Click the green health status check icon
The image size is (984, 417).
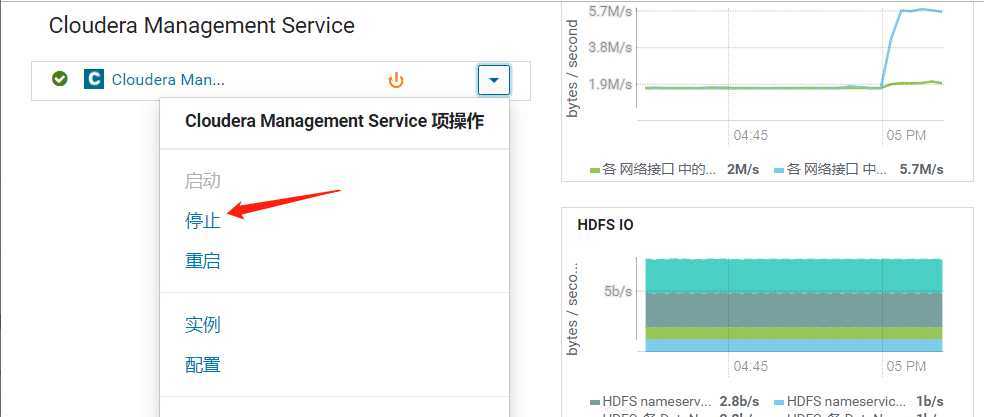click(x=60, y=79)
